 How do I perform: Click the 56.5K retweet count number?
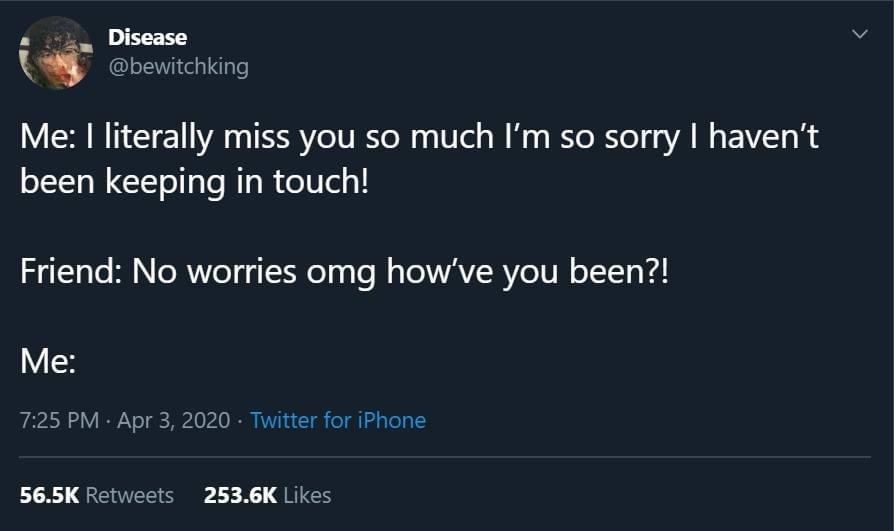tap(47, 495)
